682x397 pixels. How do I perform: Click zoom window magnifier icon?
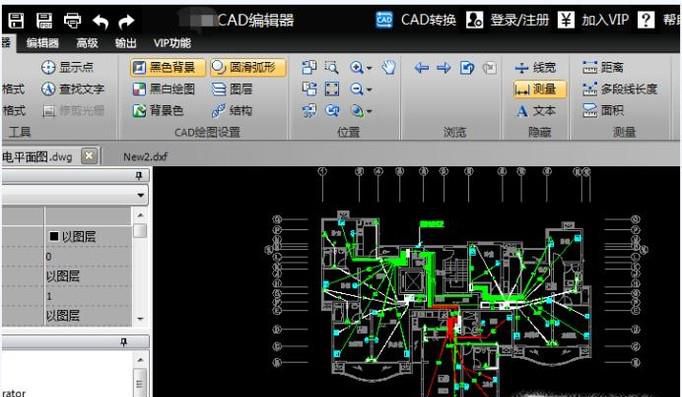click(x=331, y=67)
